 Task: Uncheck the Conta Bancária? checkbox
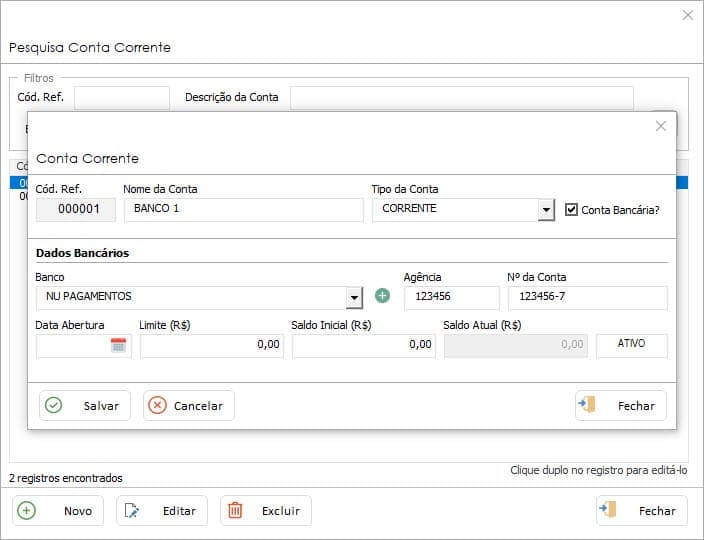(572, 210)
